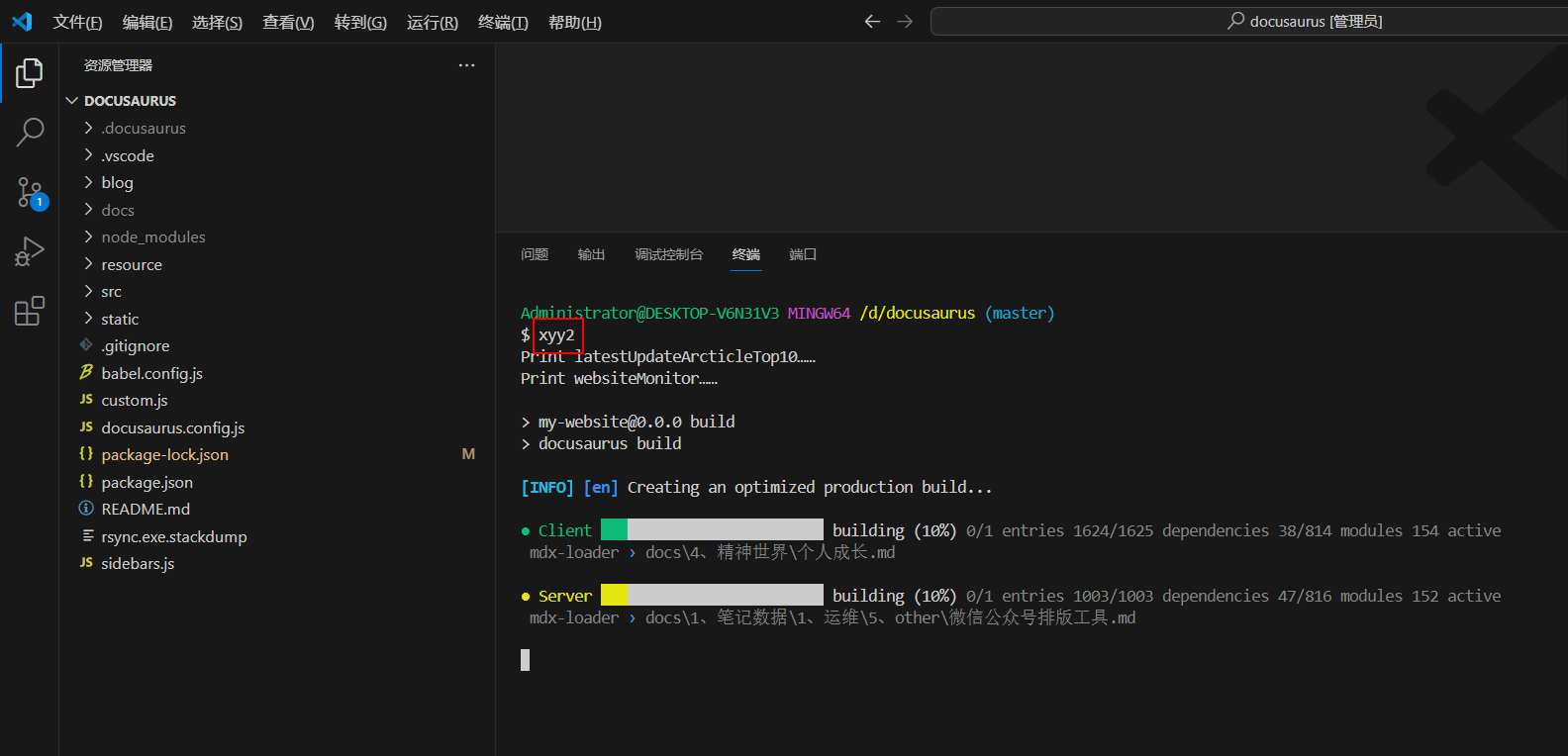Click the README.md info icon

(x=86, y=508)
